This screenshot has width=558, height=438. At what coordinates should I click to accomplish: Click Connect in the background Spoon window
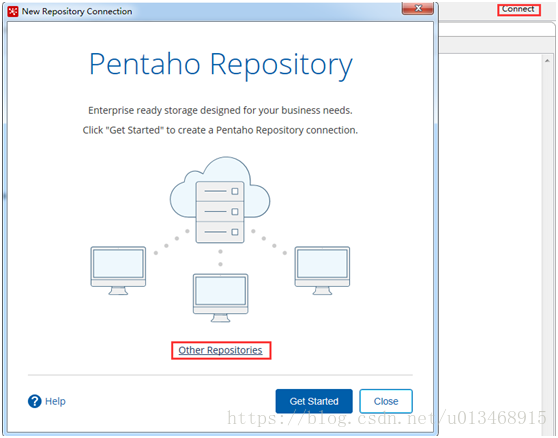[518, 9]
